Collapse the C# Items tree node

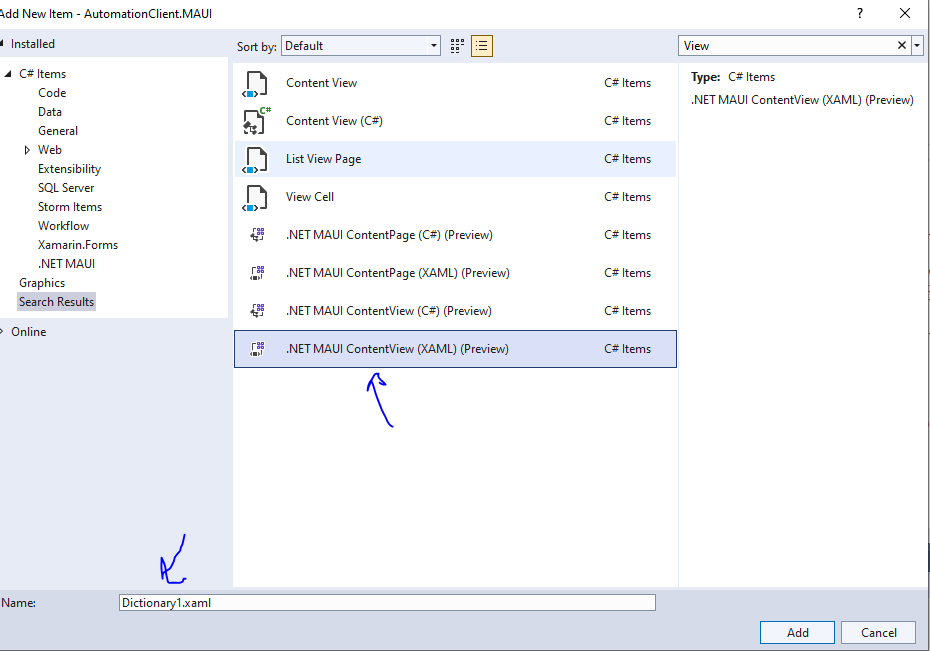(x=8, y=74)
